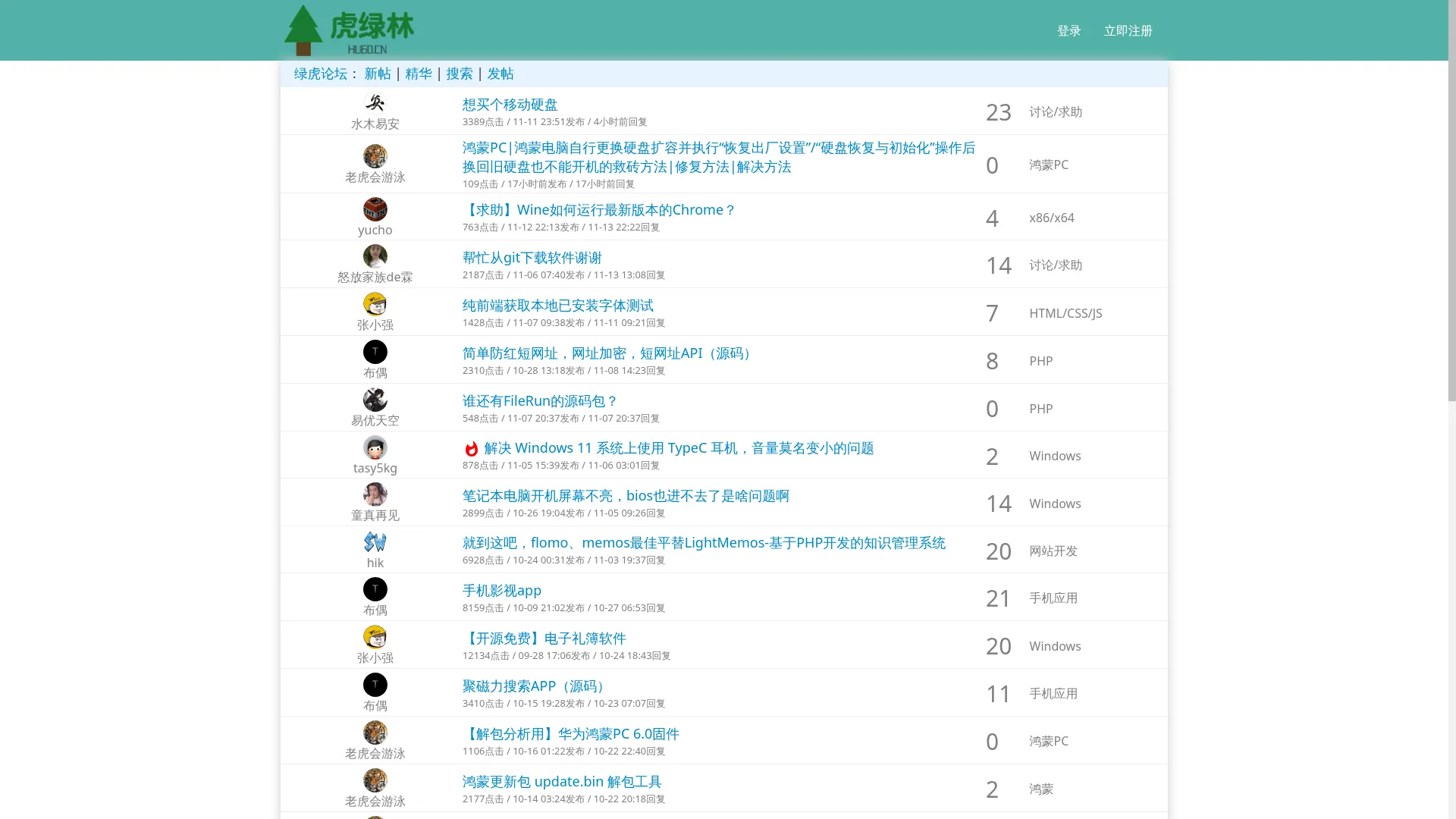
Task: Open the 登录 link in header
Action: point(1068,30)
